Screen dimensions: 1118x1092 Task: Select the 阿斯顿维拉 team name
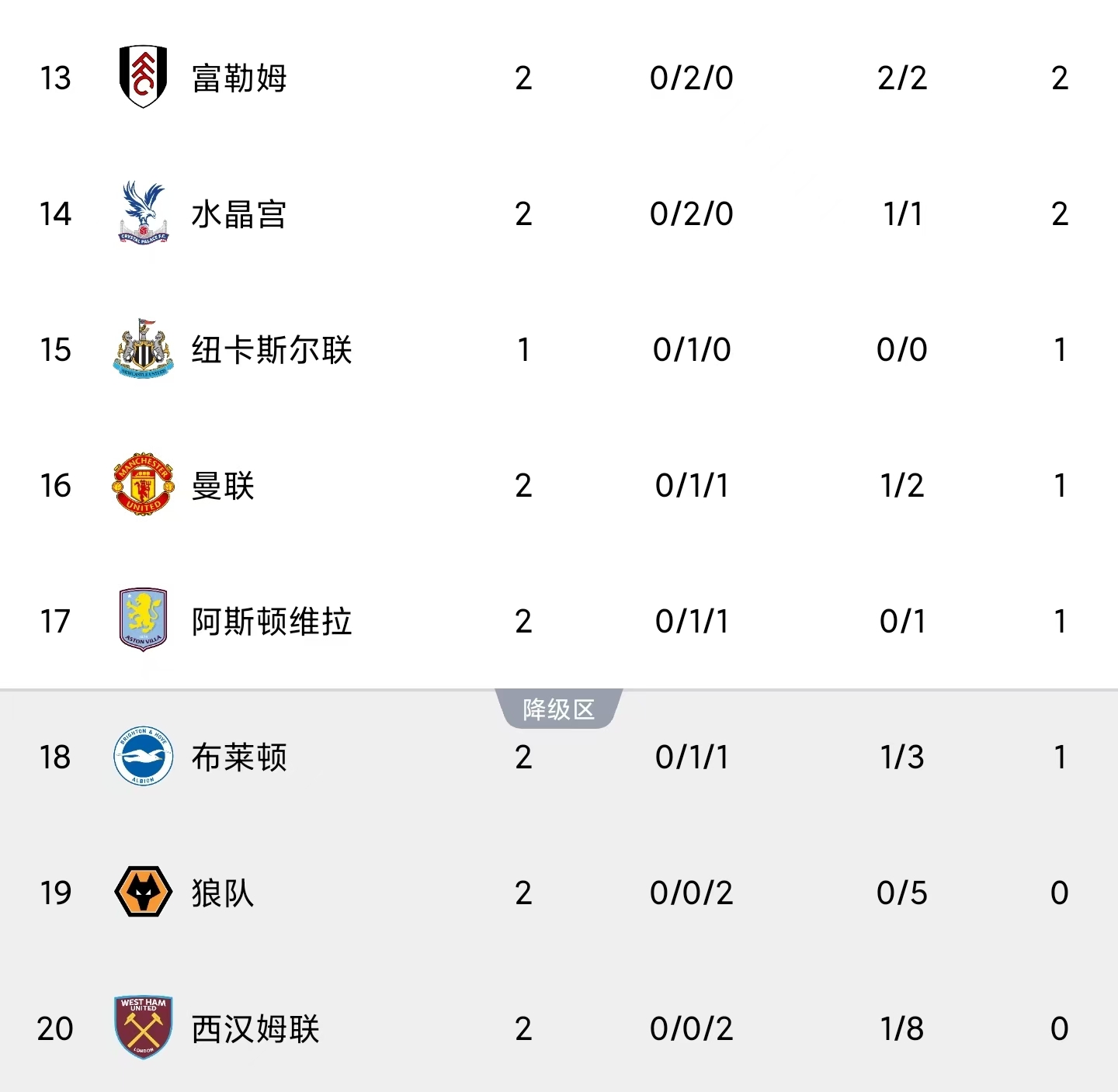272,622
